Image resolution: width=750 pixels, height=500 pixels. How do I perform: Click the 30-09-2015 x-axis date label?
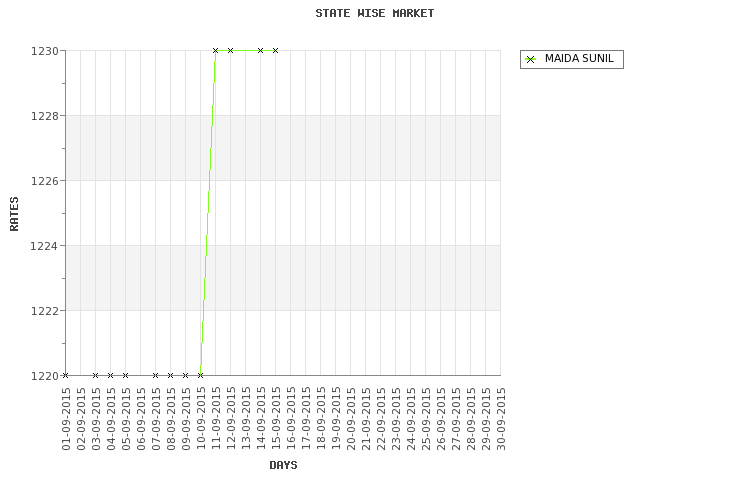(x=501, y=419)
